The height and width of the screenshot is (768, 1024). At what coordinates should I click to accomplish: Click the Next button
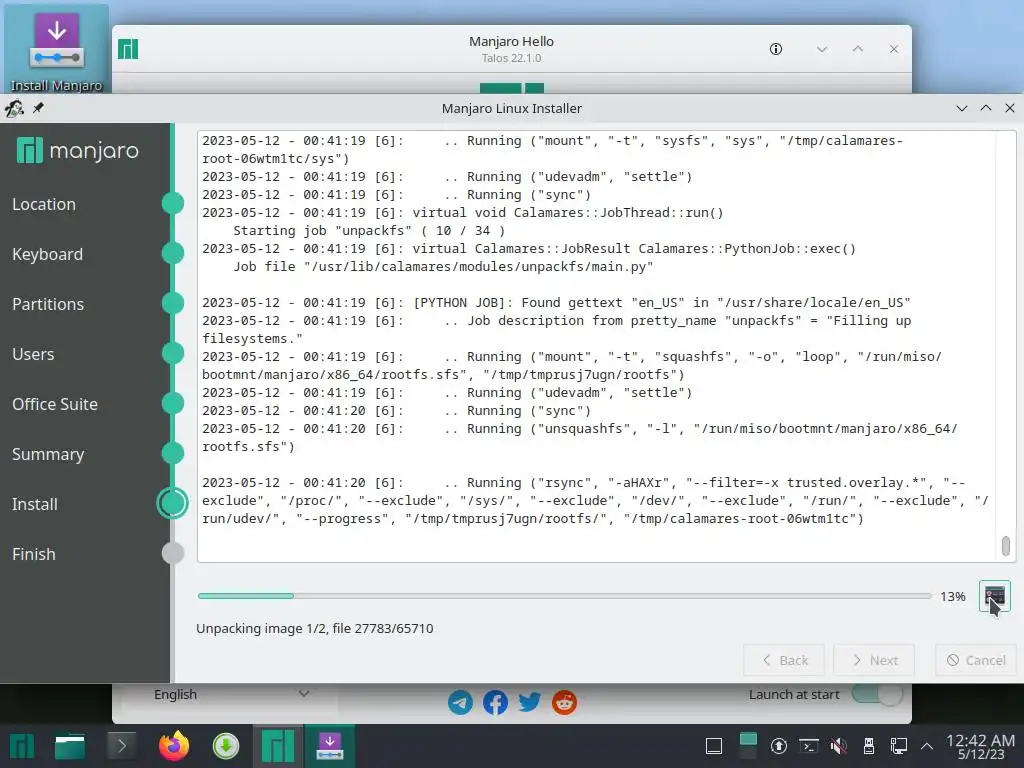(x=874, y=660)
